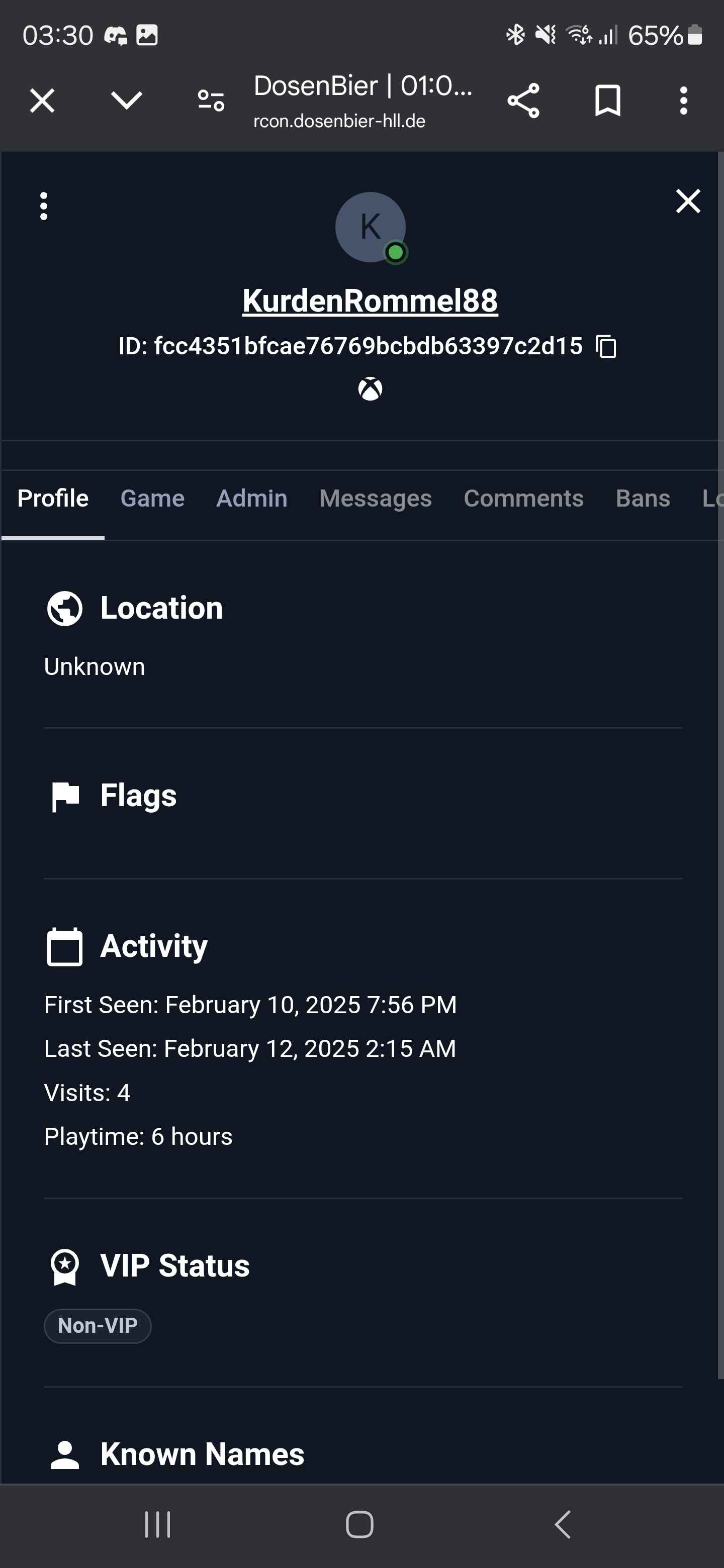Open the player profile three-dot menu
The width and height of the screenshot is (724, 1568).
click(43, 206)
